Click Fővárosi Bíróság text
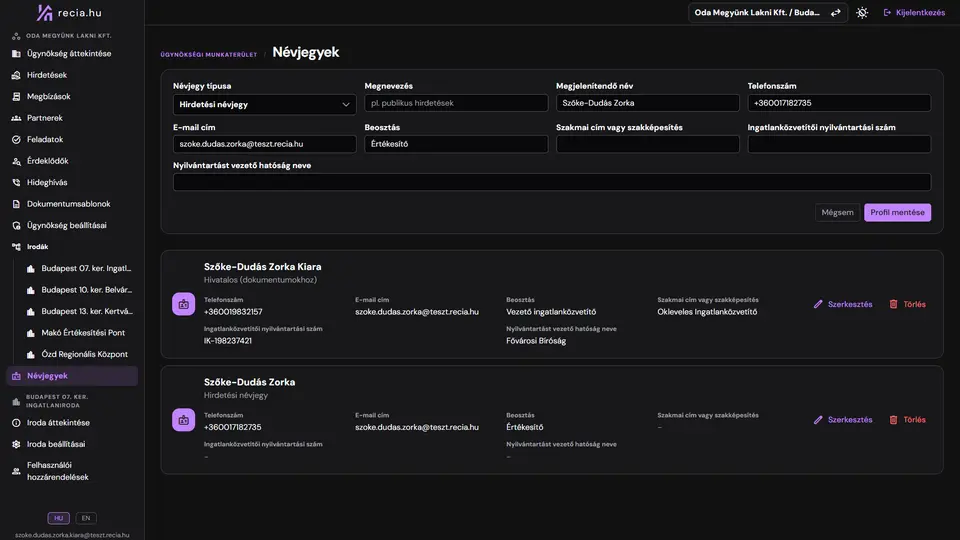The image size is (960, 540). (x=536, y=341)
